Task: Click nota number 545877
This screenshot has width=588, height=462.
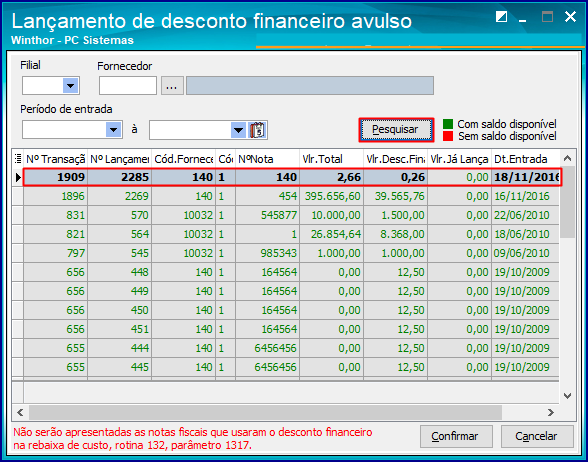Action: [x=267, y=215]
